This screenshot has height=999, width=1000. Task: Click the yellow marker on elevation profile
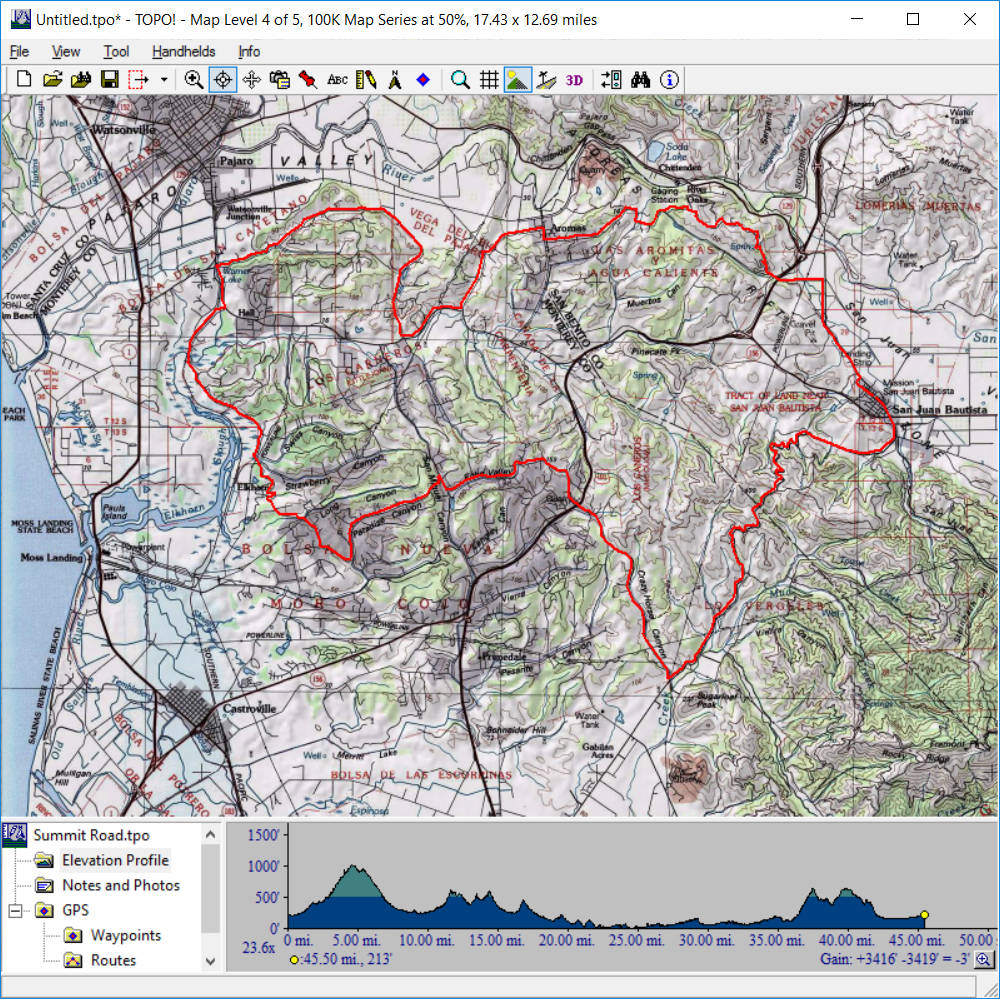(925, 914)
